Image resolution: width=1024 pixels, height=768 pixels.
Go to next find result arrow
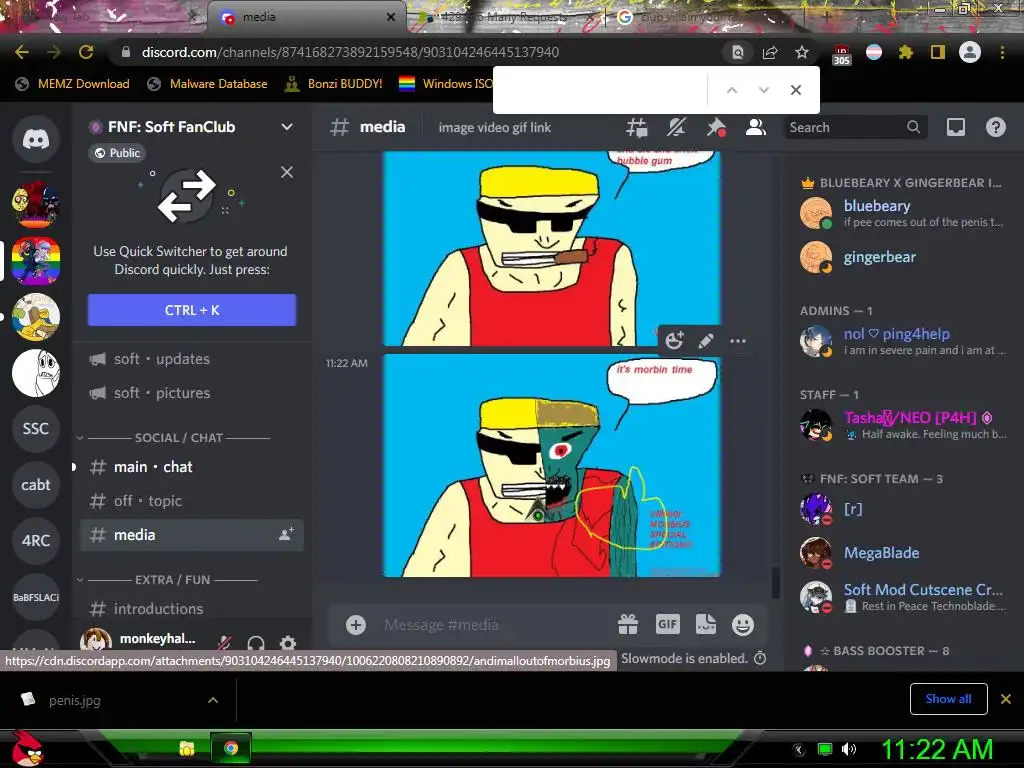pyautogui.click(x=763, y=90)
